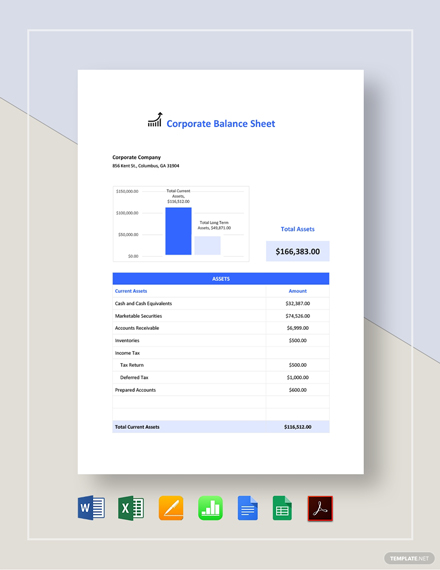Click the Microsoft Word format icon
The height and width of the screenshot is (570, 440).
pyautogui.click(x=91, y=508)
